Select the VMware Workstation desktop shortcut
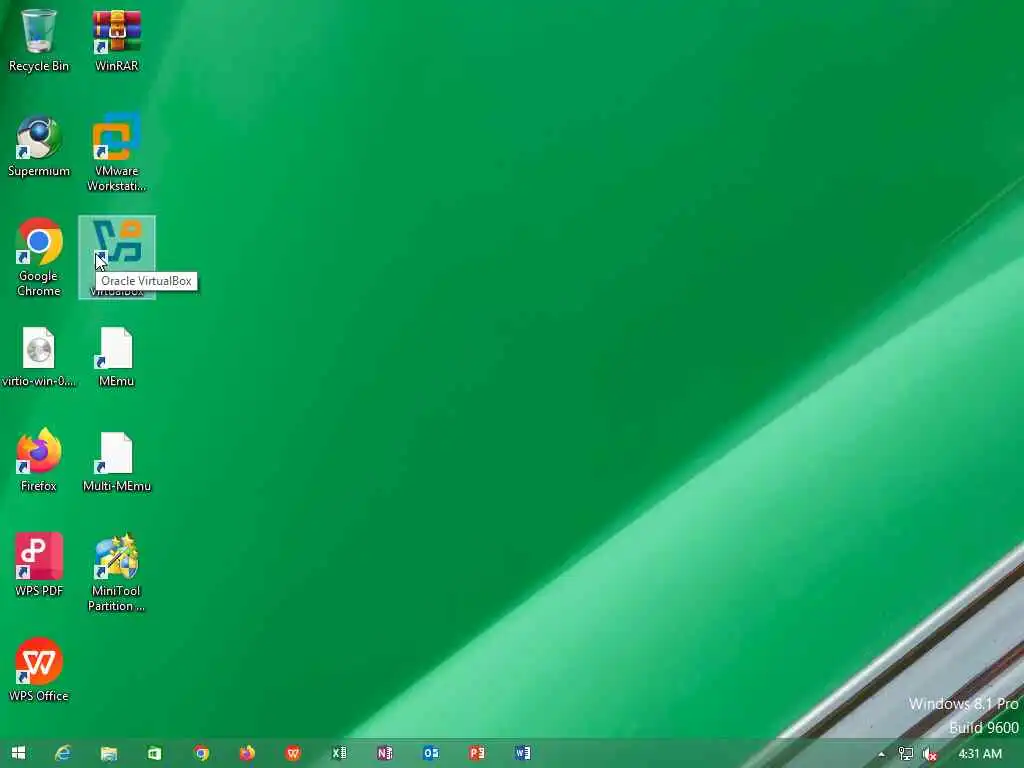This screenshot has width=1024, height=768. pos(116,153)
